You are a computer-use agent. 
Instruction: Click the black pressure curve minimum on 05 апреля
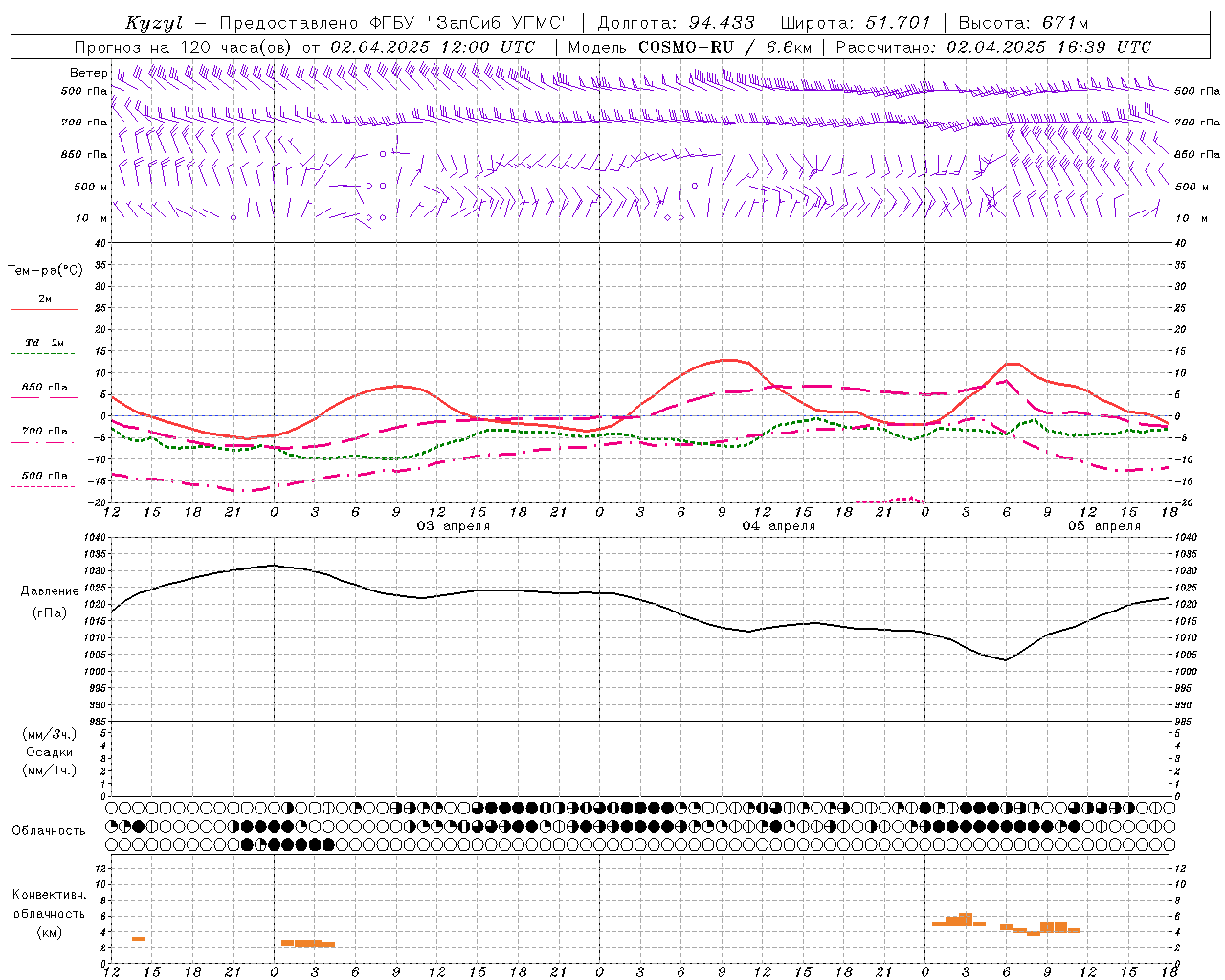(x=1006, y=659)
